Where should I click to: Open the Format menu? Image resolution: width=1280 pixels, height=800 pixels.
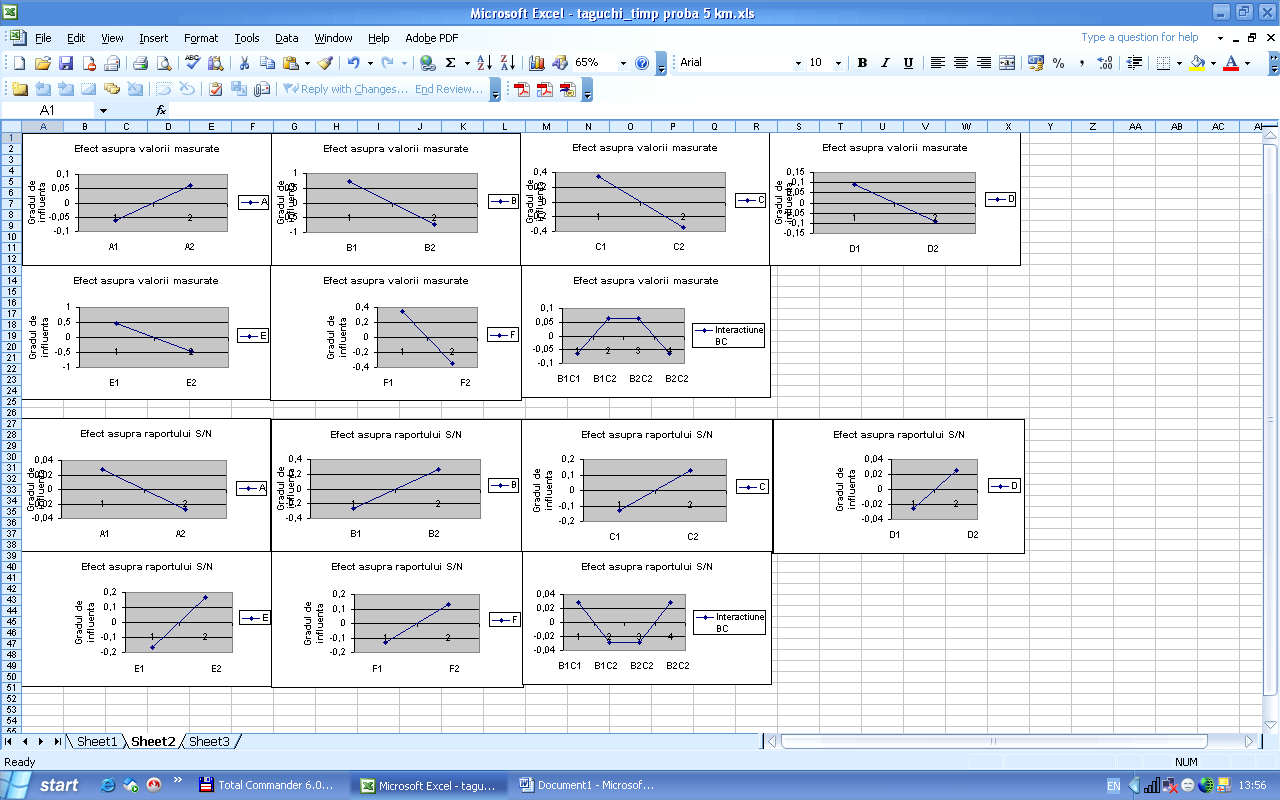click(x=201, y=38)
